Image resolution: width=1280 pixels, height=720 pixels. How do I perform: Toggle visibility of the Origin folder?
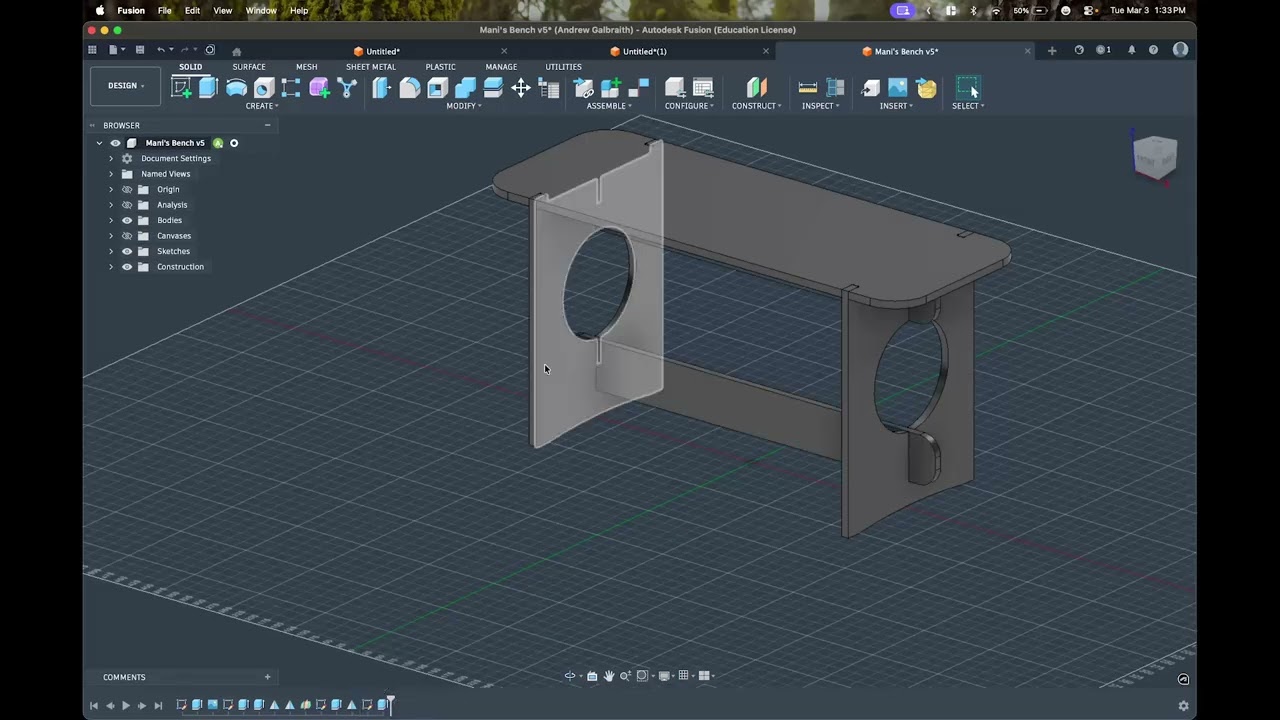click(127, 189)
